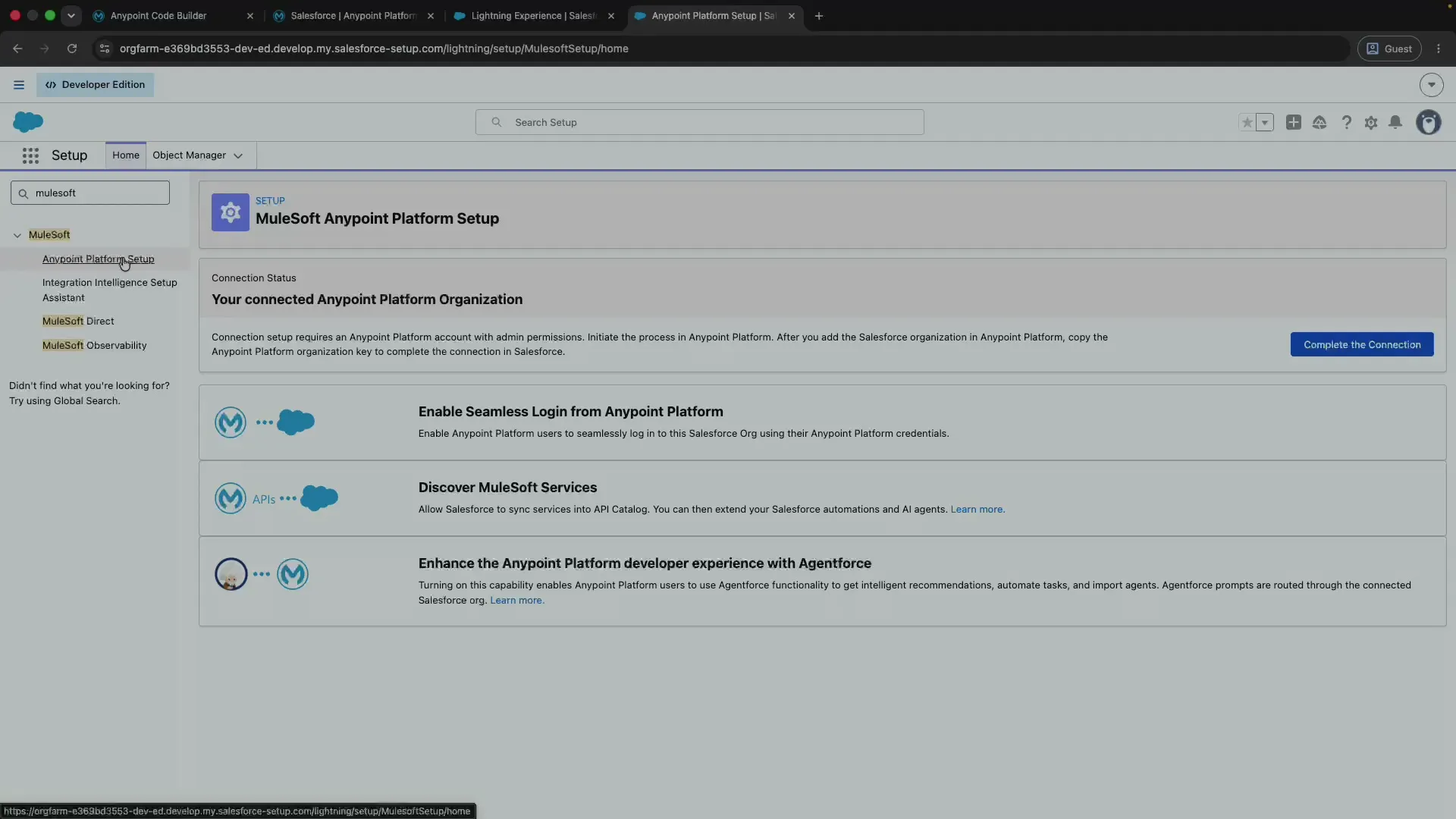Open MuleSoft Direct in sidebar
The height and width of the screenshot is (819, 1456).
pyautogui.click(x=78, y=321)
